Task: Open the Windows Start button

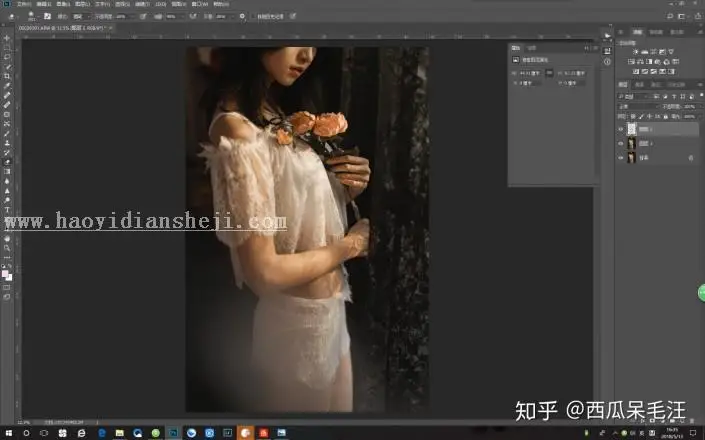Action: (8, 433)
